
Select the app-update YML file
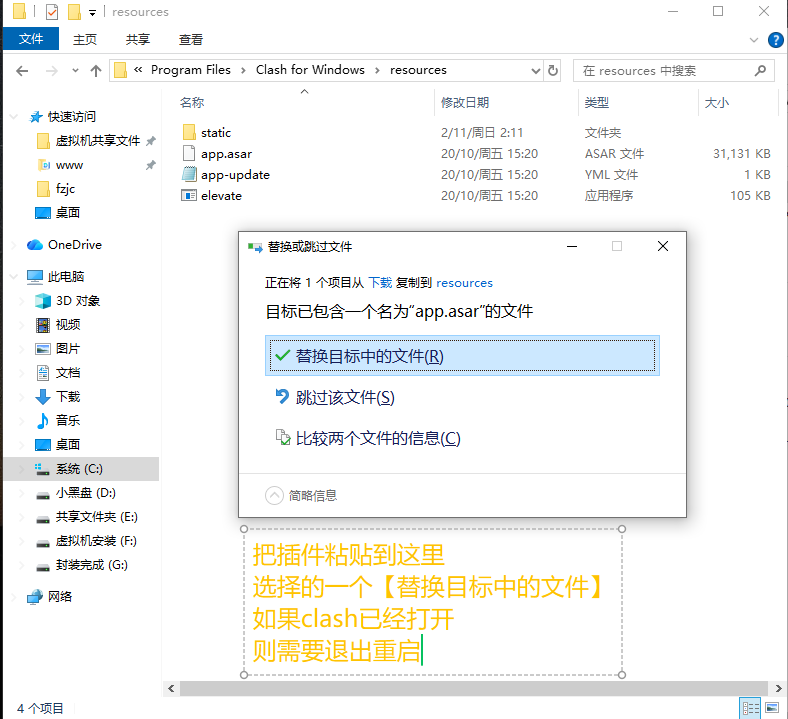[x=235, y=175]
